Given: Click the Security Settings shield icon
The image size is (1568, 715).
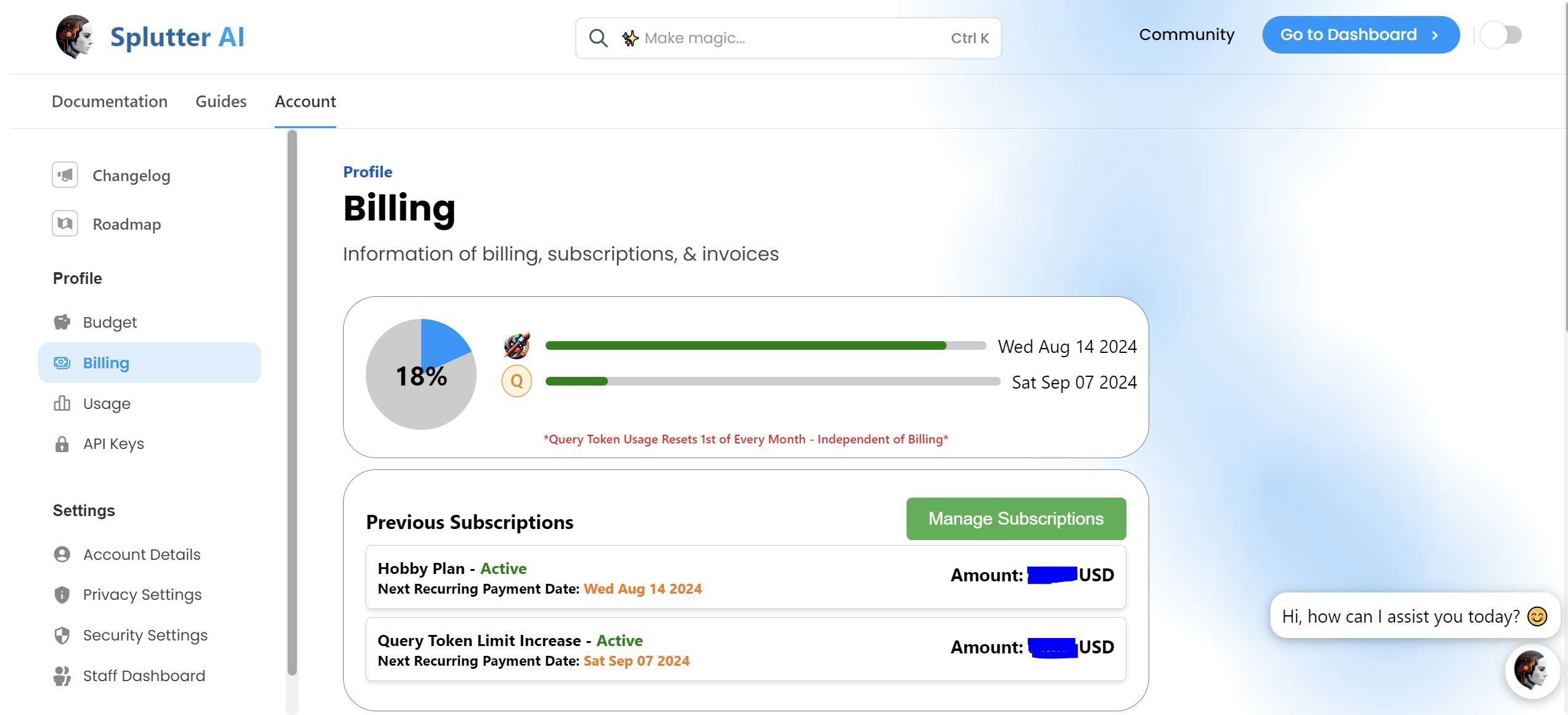Looking at the screenshot, I should coord(62,635).
